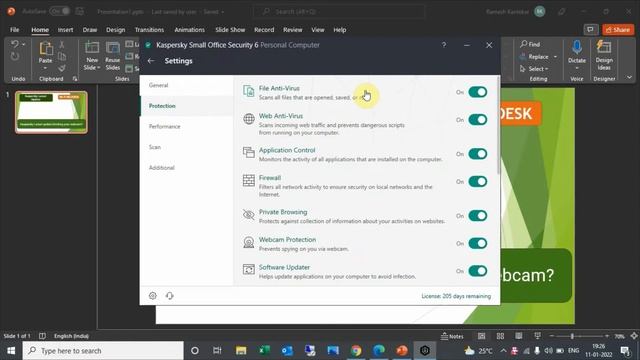The height and width of the screenshot is (360, 640).
Task: Switch to PowerPoint Draw tab
Action: [x=90, y=30]
